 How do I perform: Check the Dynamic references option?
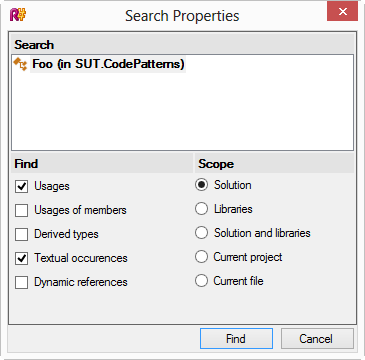21,283
